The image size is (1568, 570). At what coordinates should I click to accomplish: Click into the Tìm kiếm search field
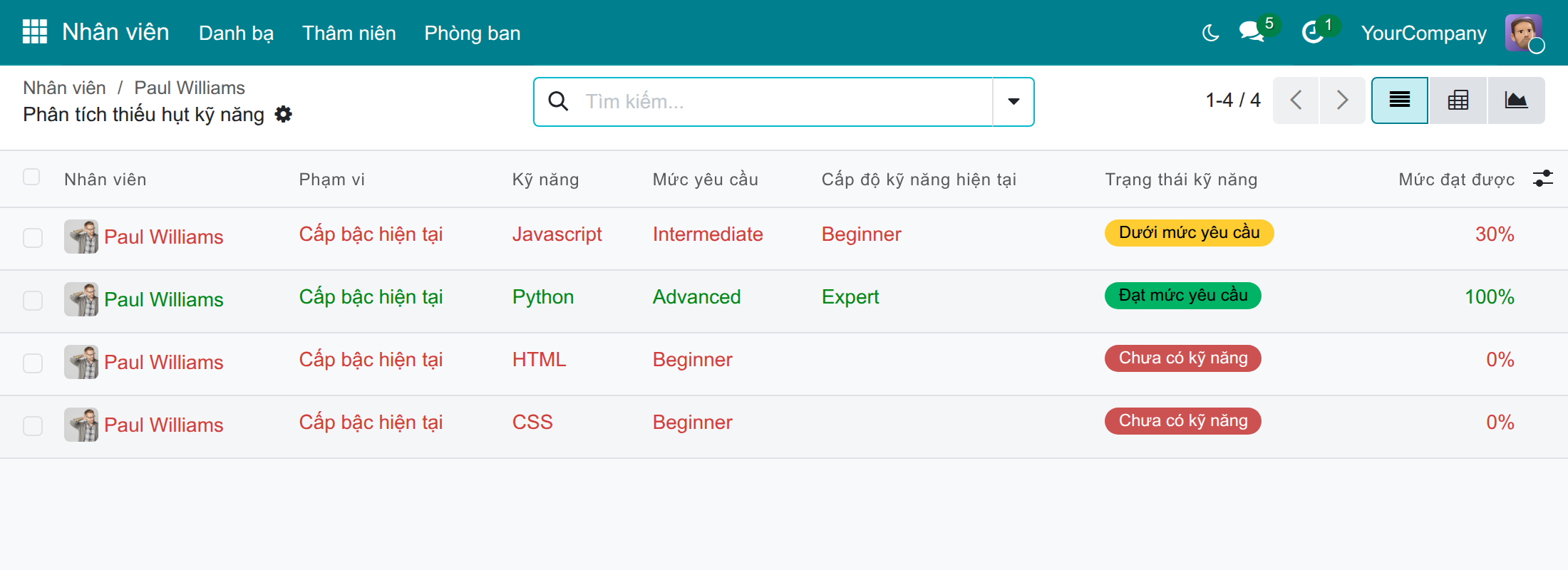tap(784, 101)
